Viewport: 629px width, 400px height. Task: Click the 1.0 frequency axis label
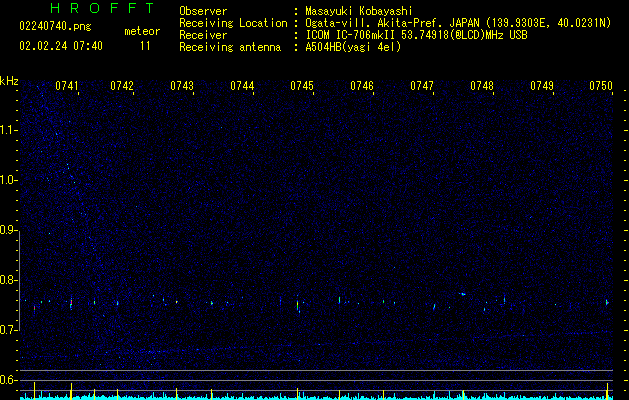9,180
